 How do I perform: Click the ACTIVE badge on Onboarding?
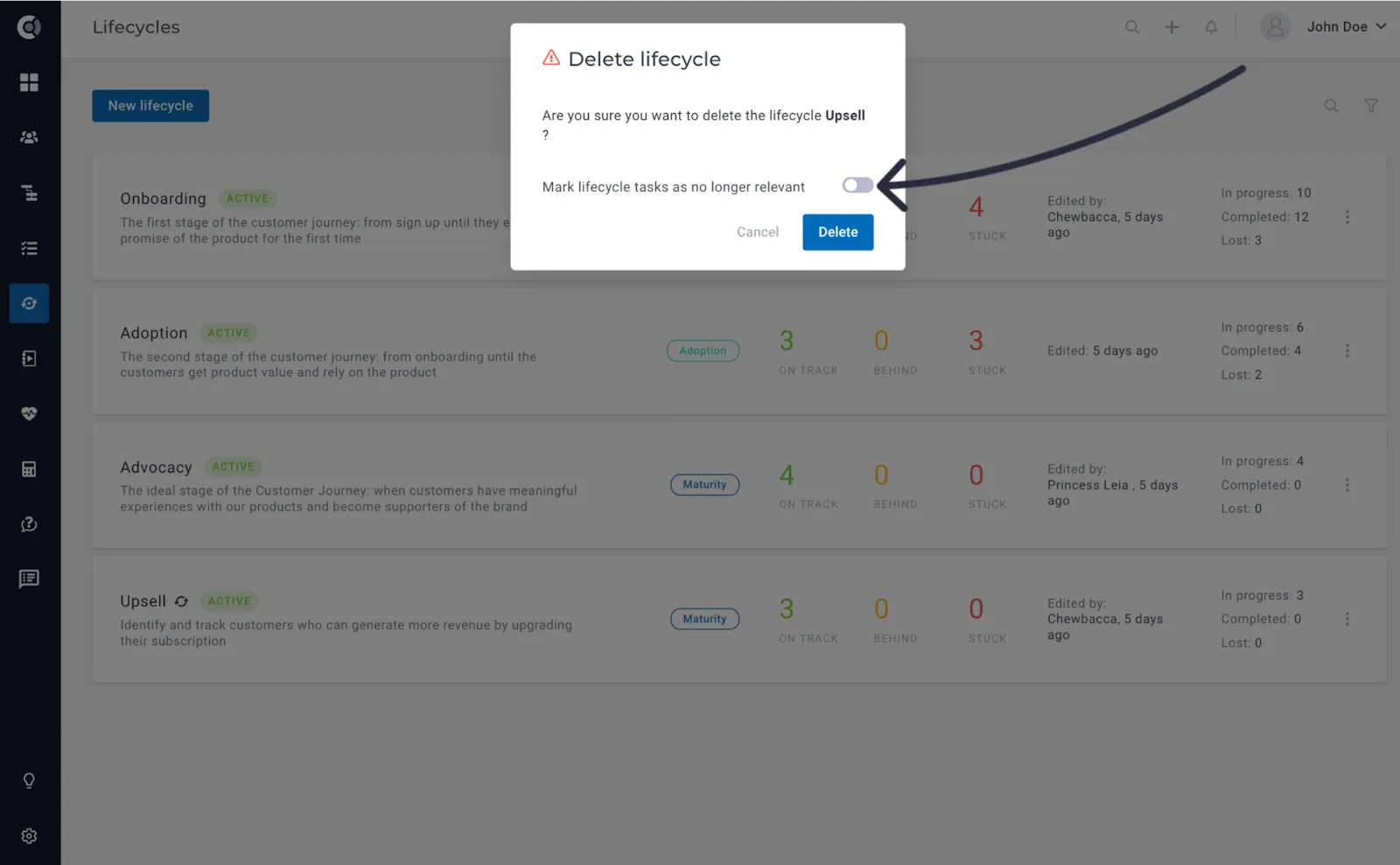coord(248,199)
